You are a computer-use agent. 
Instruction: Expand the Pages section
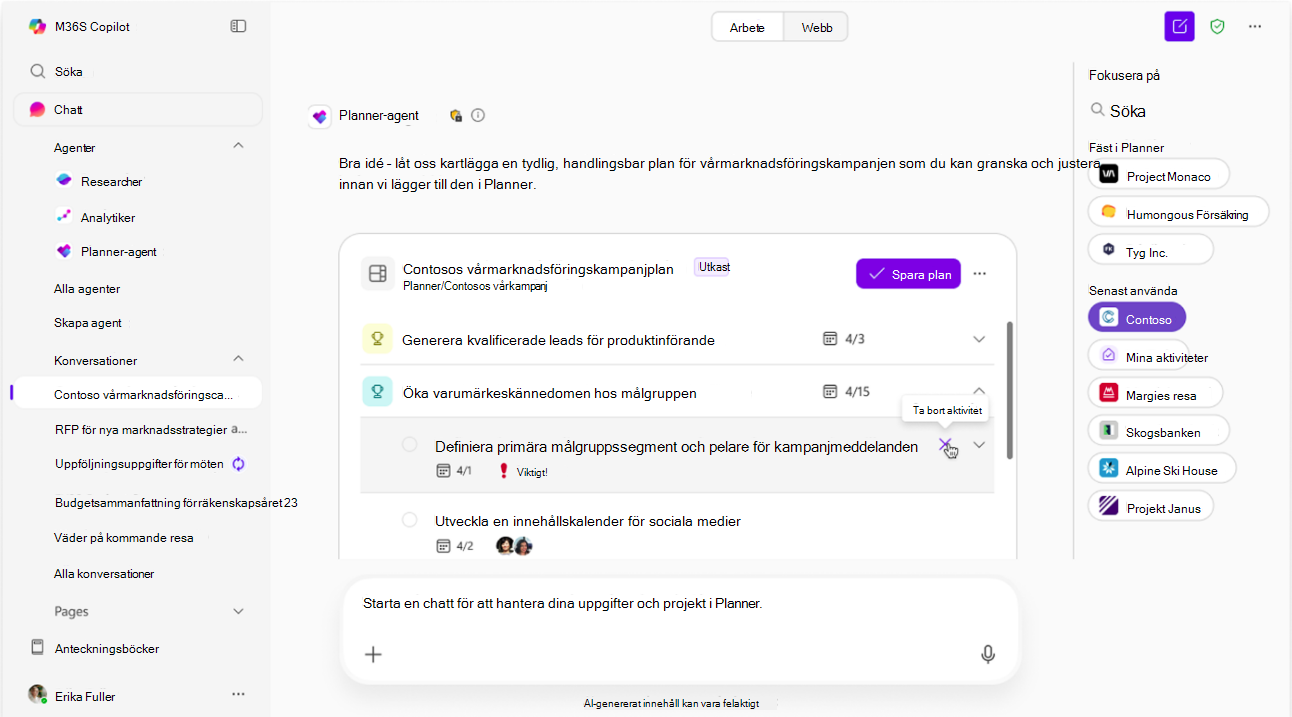tap(238, 611)
